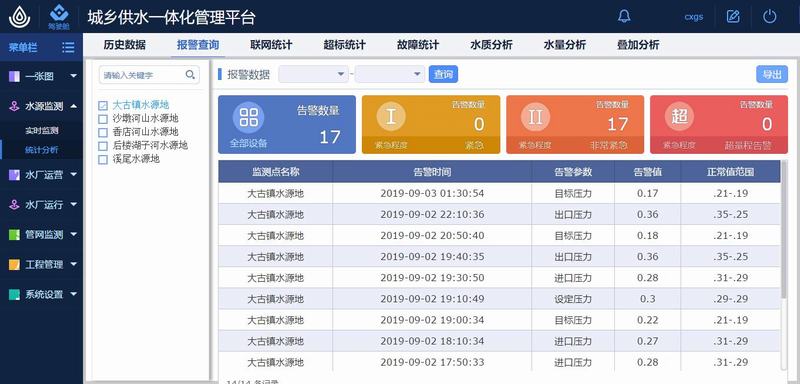Switch to the 历史数据 tab
This screenshot has width=800, height=384.
(x=124, y=45)
